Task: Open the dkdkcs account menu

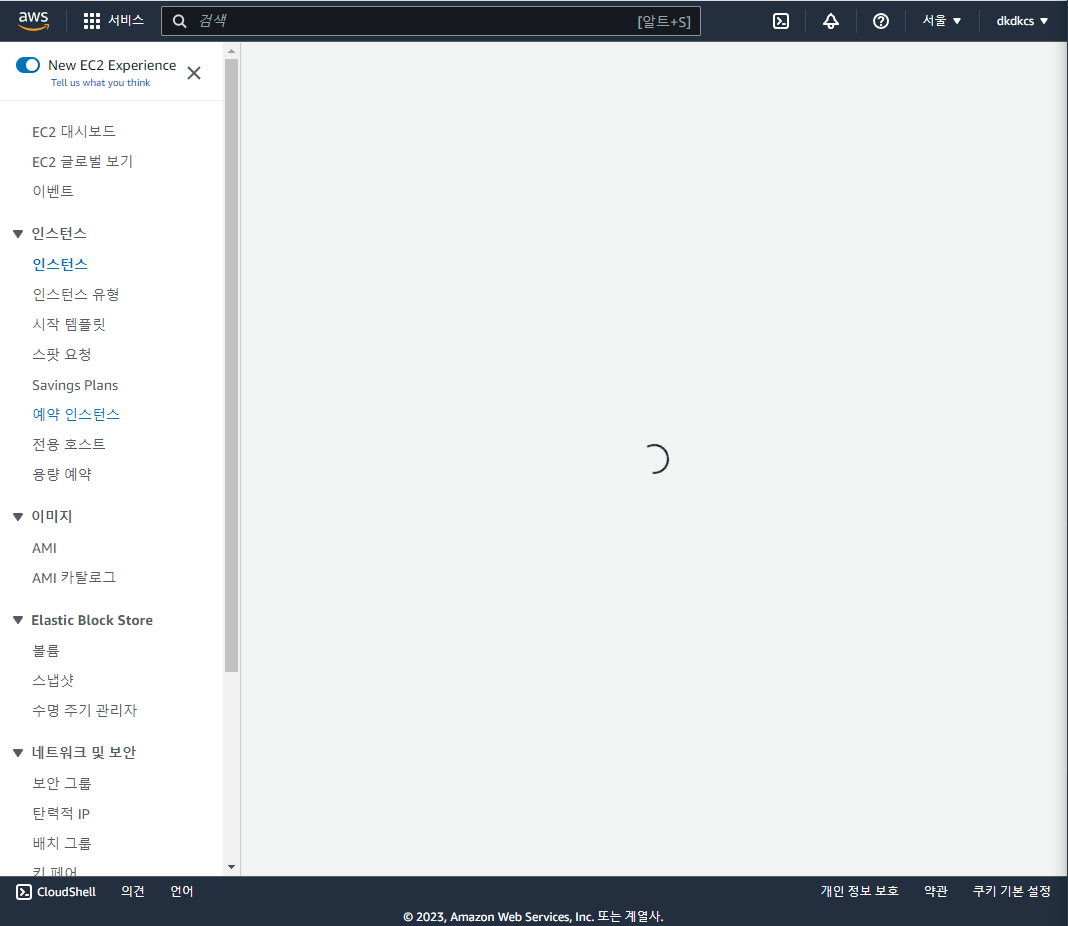Action: 1022,21
